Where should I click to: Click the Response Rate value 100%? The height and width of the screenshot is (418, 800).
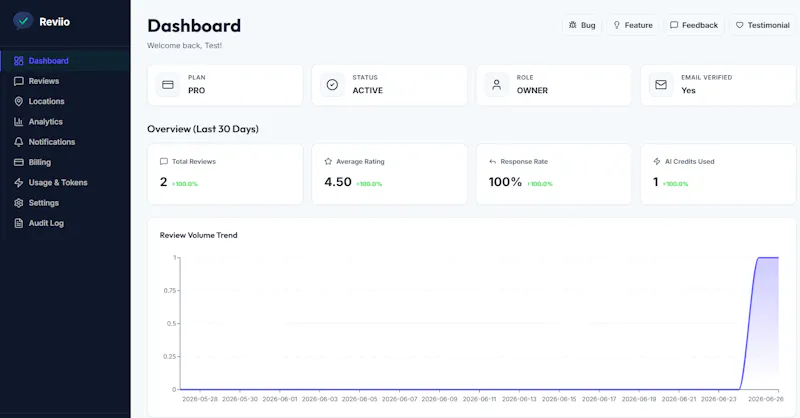click(x=505, y=182)
